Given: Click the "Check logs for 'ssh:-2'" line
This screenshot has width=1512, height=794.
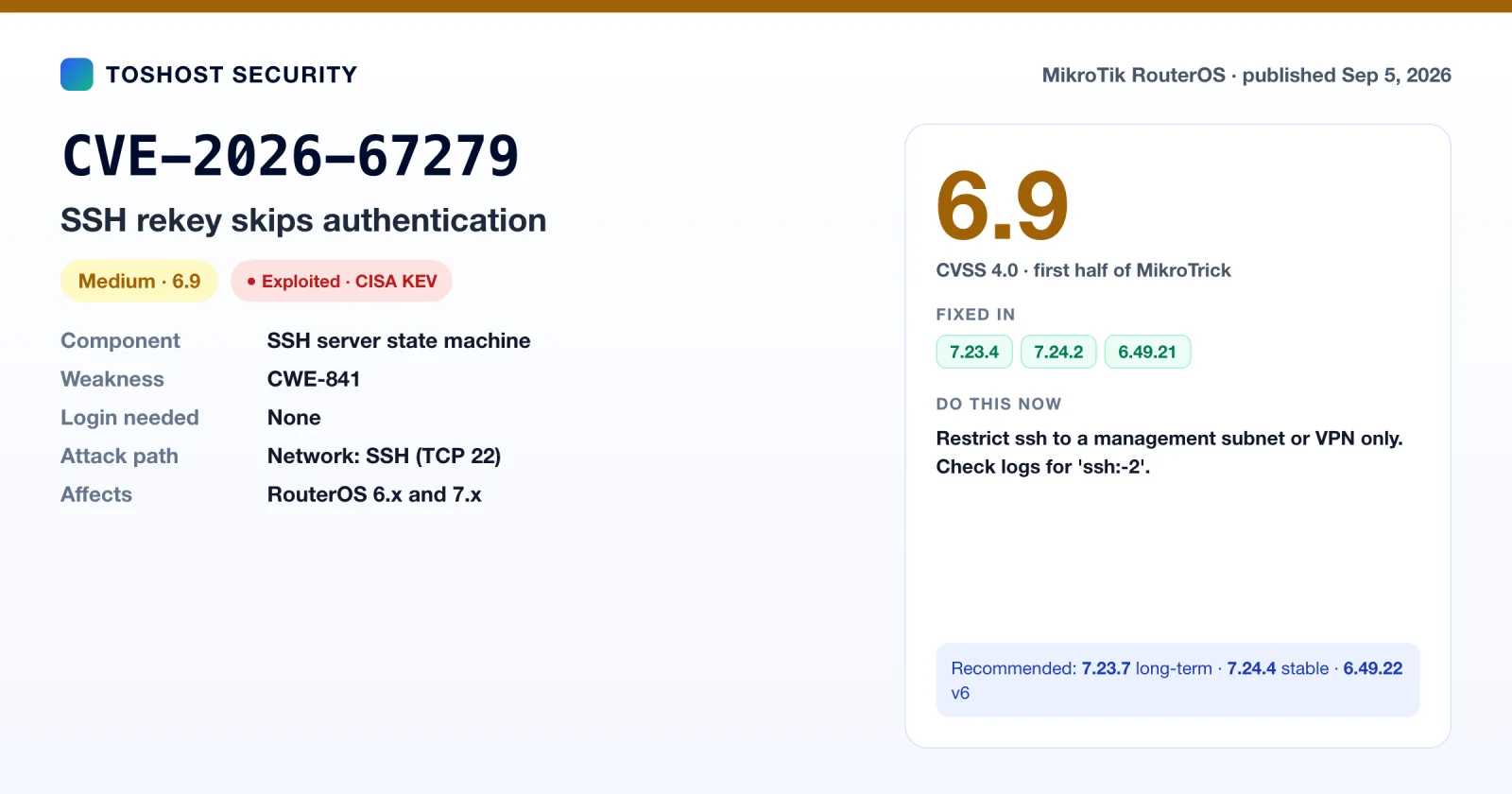Looking at the screenshot, I should 1043,467.
